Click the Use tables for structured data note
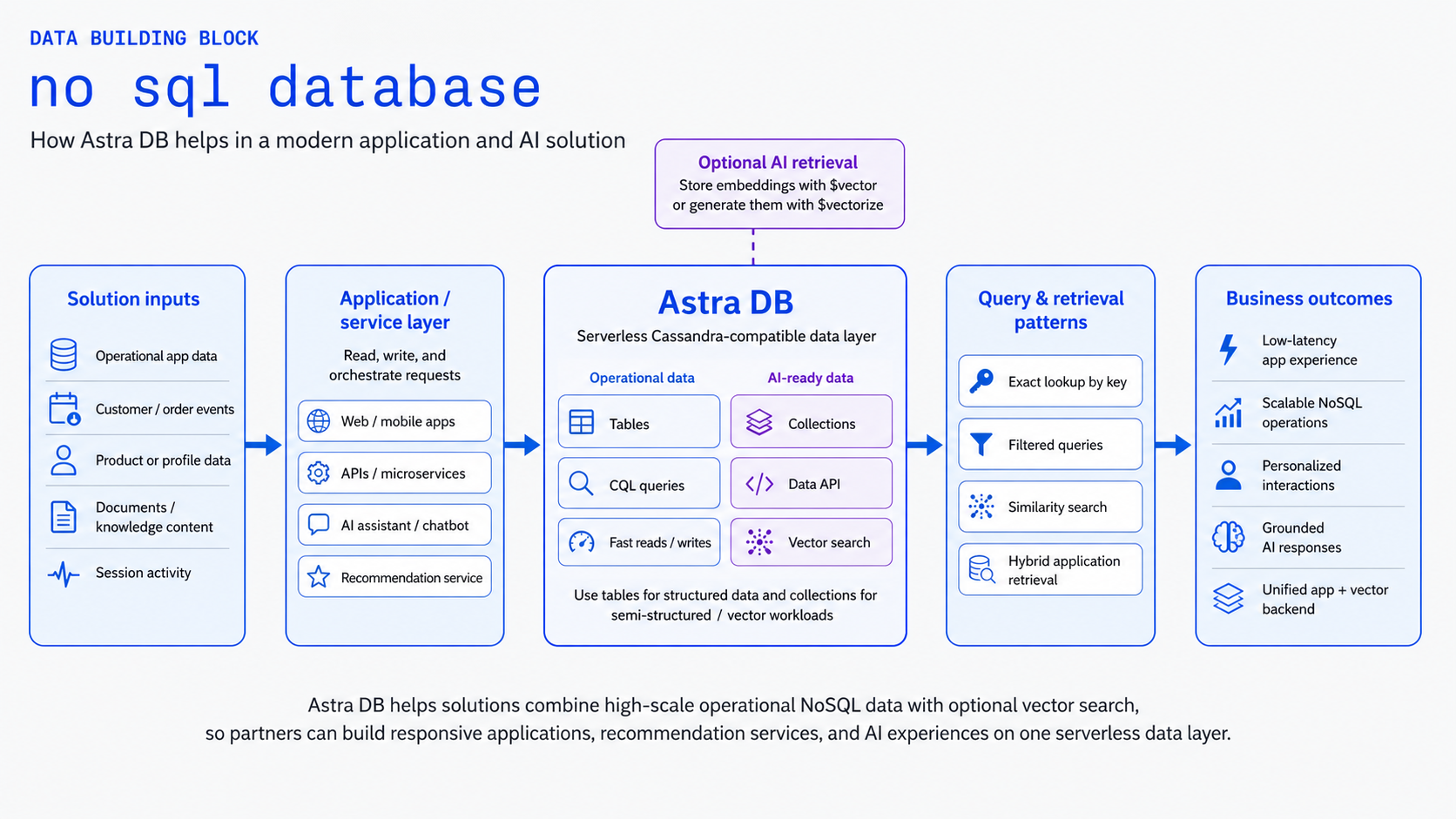Image resolution: width=1456 pixels, height=819 pixels. (x=725, y=605)
